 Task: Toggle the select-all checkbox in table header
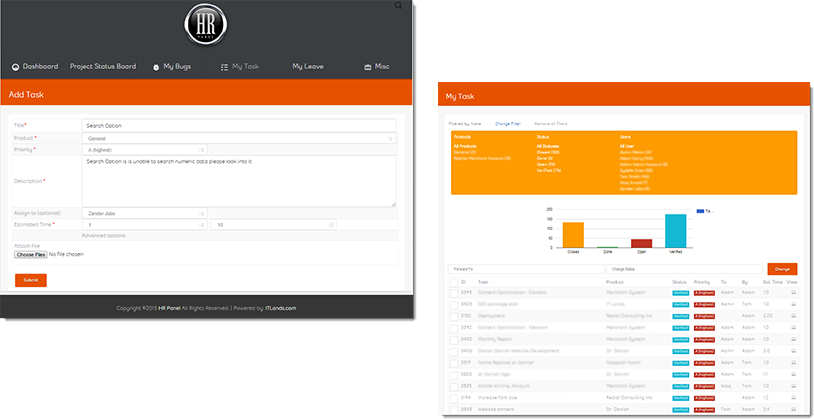pos(454,283)
